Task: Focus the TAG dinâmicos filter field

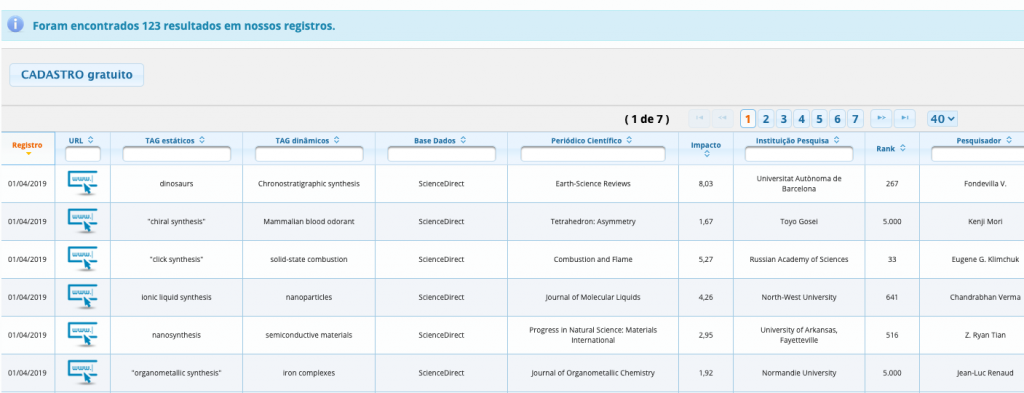Action: point(309,154)
